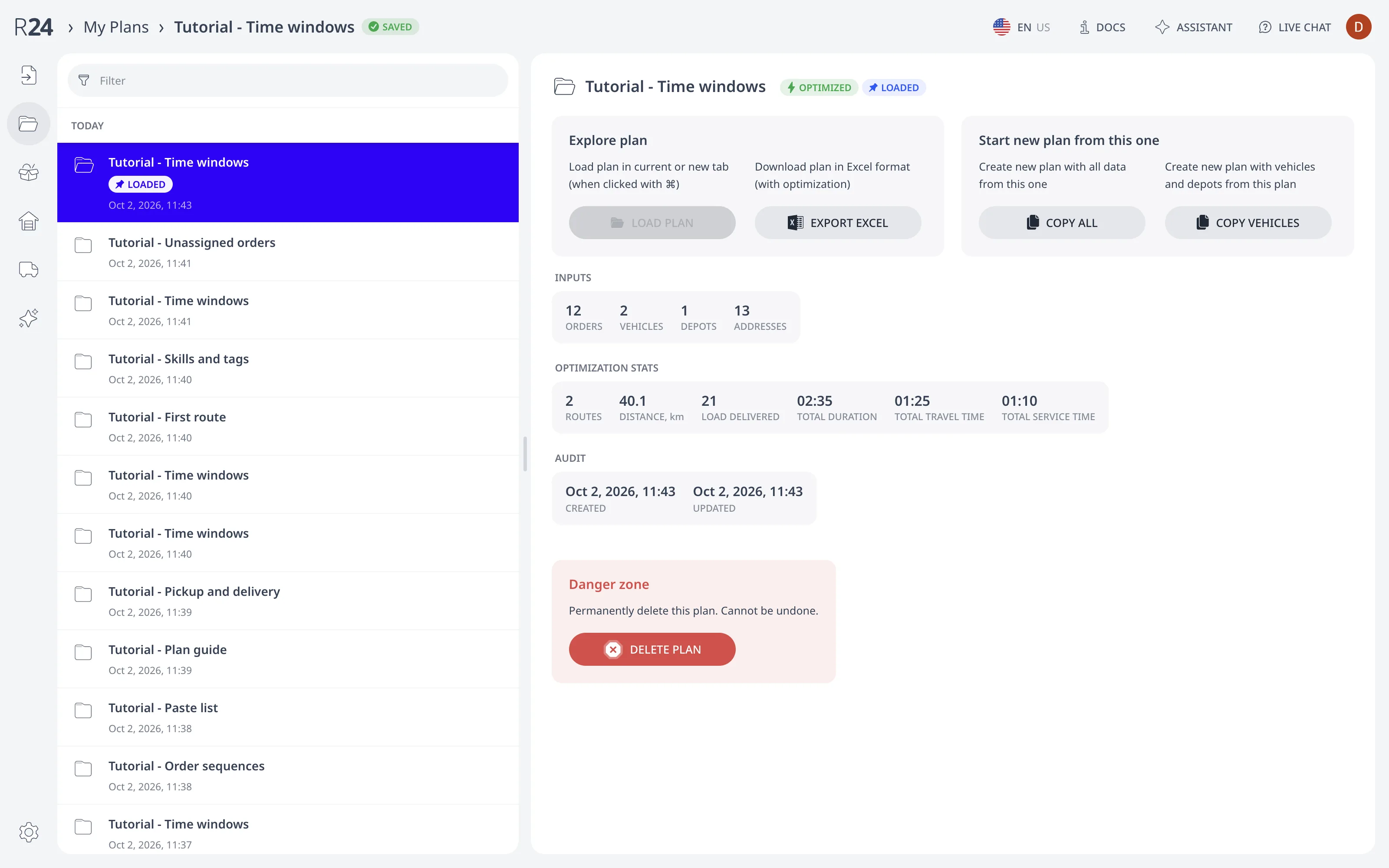Click the DELETE PLAN button
1389x868 pixels.
tap(652, 649)
